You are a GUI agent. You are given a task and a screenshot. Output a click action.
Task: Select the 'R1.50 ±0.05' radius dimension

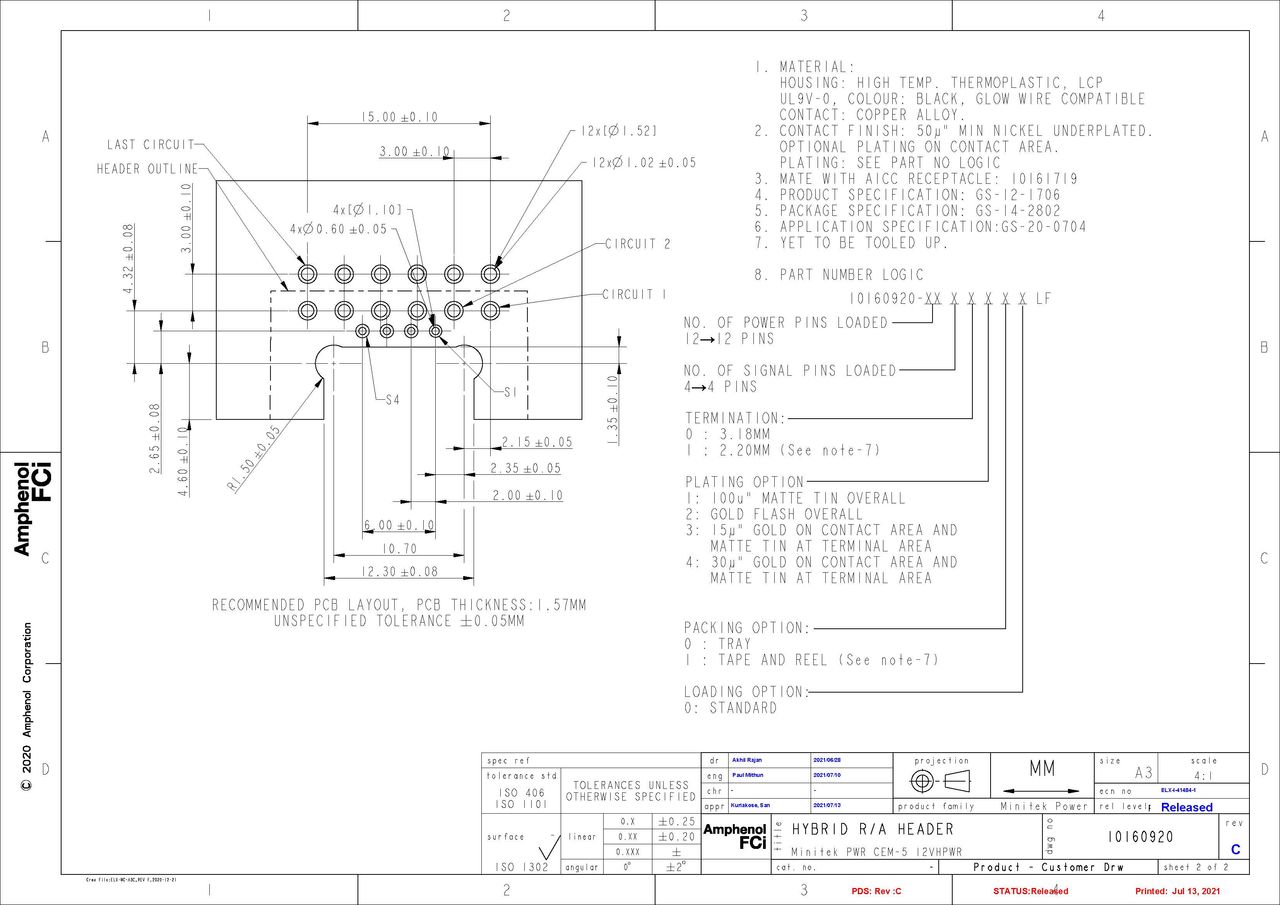coord(253,458)
